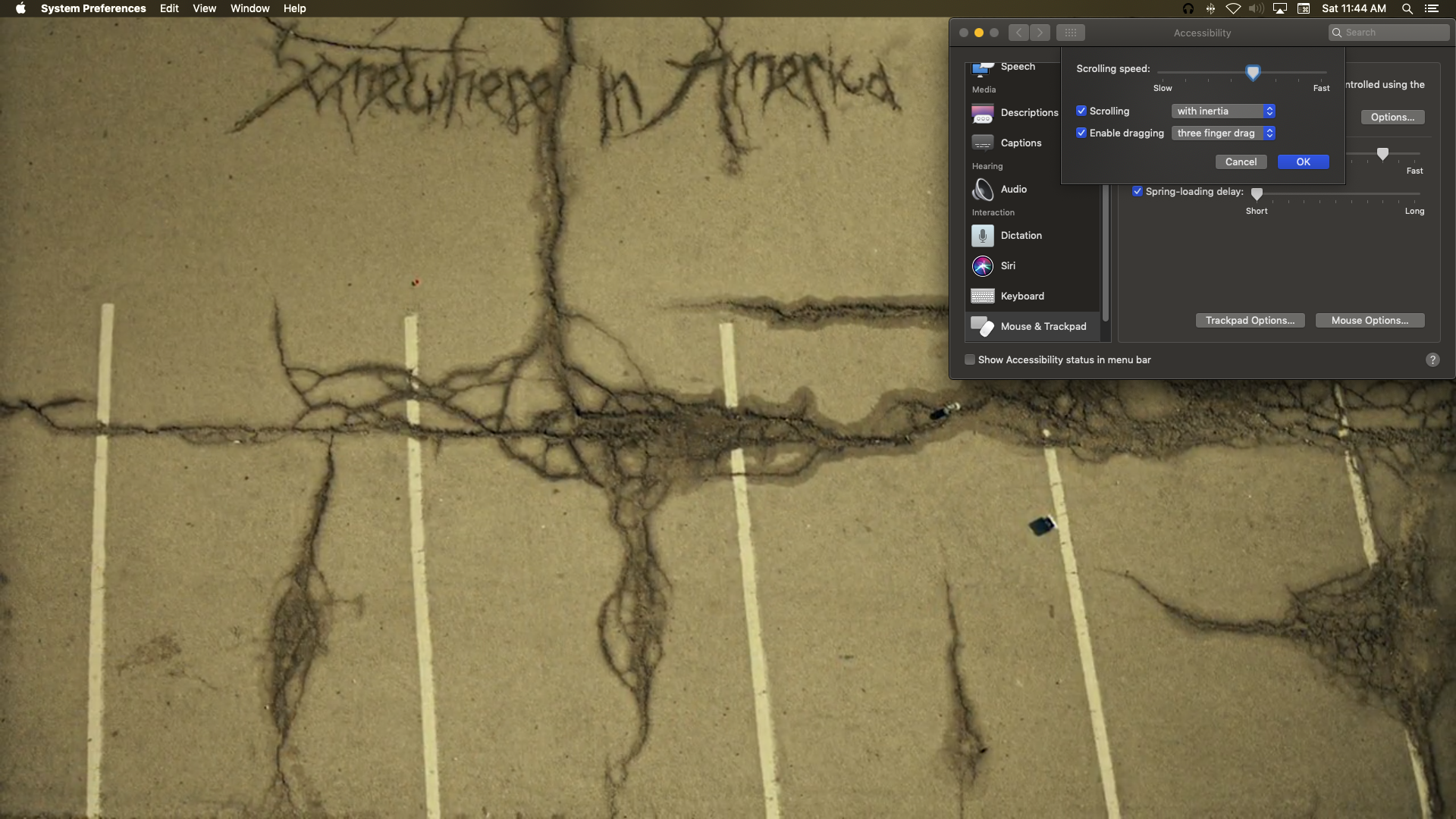Screen dimensions: 1456x819
Task: Open the View menu
Action: (x=204, y=8)
